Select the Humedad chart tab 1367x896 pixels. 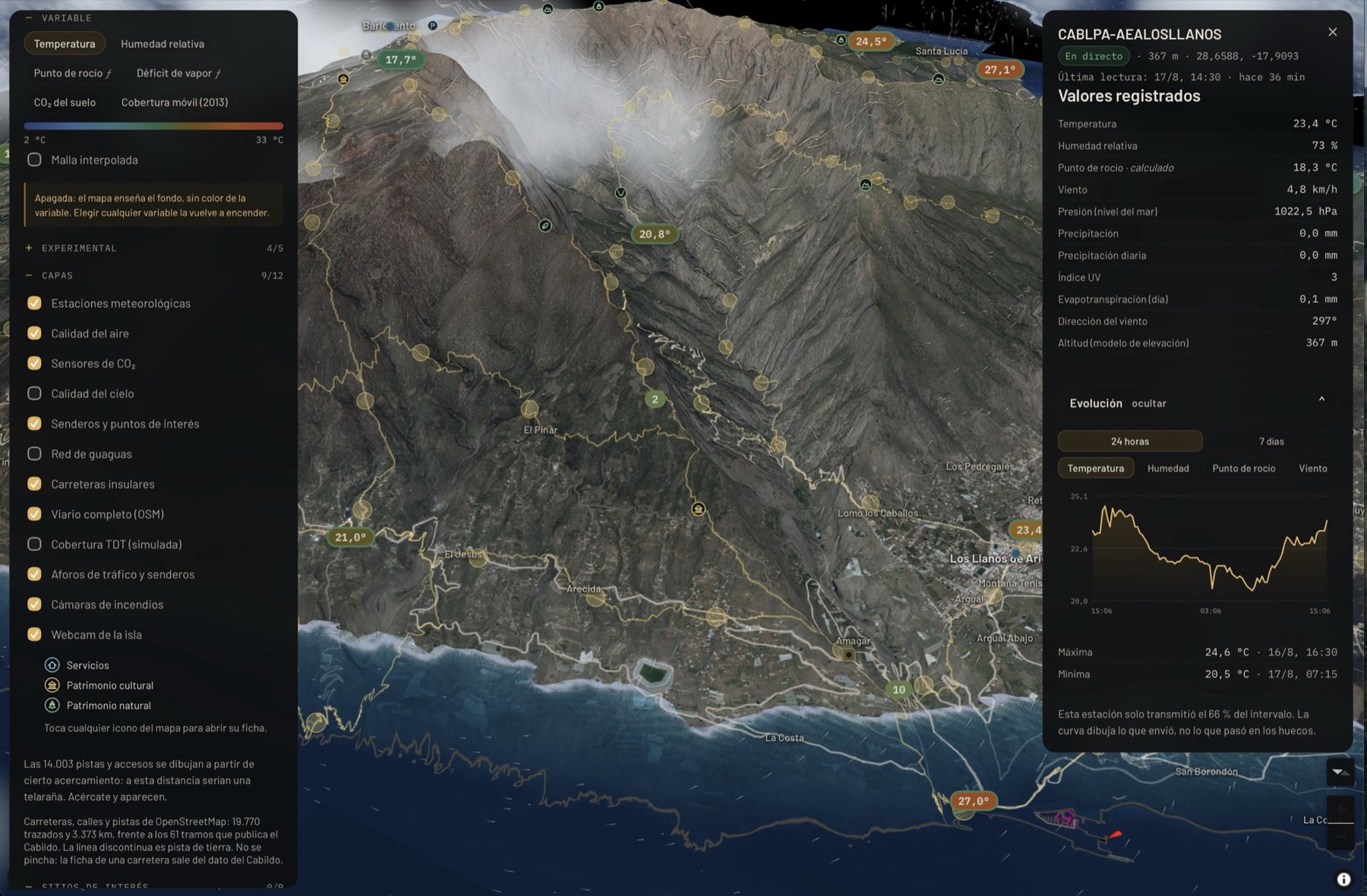pos(1168,469)
